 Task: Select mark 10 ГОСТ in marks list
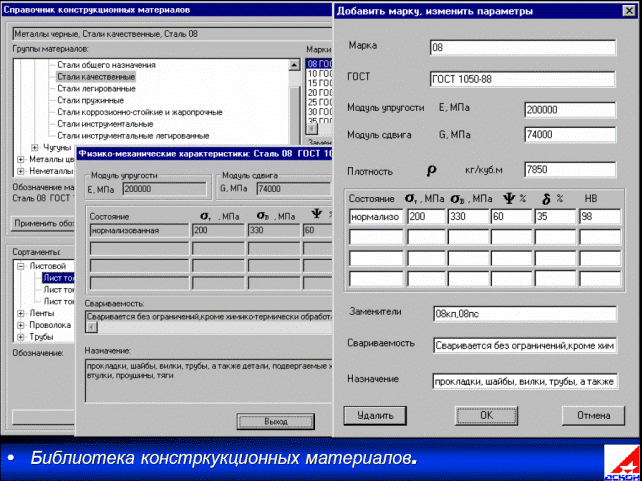click(x=320, y=74)
